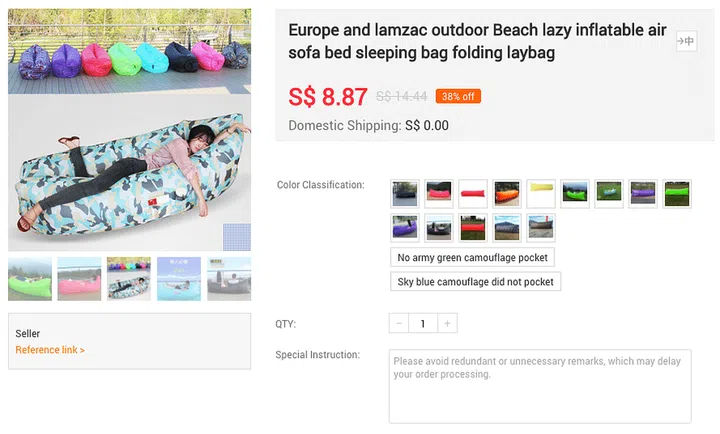
Task: Select the last color swatch in first row
Action: coord(677,193)
